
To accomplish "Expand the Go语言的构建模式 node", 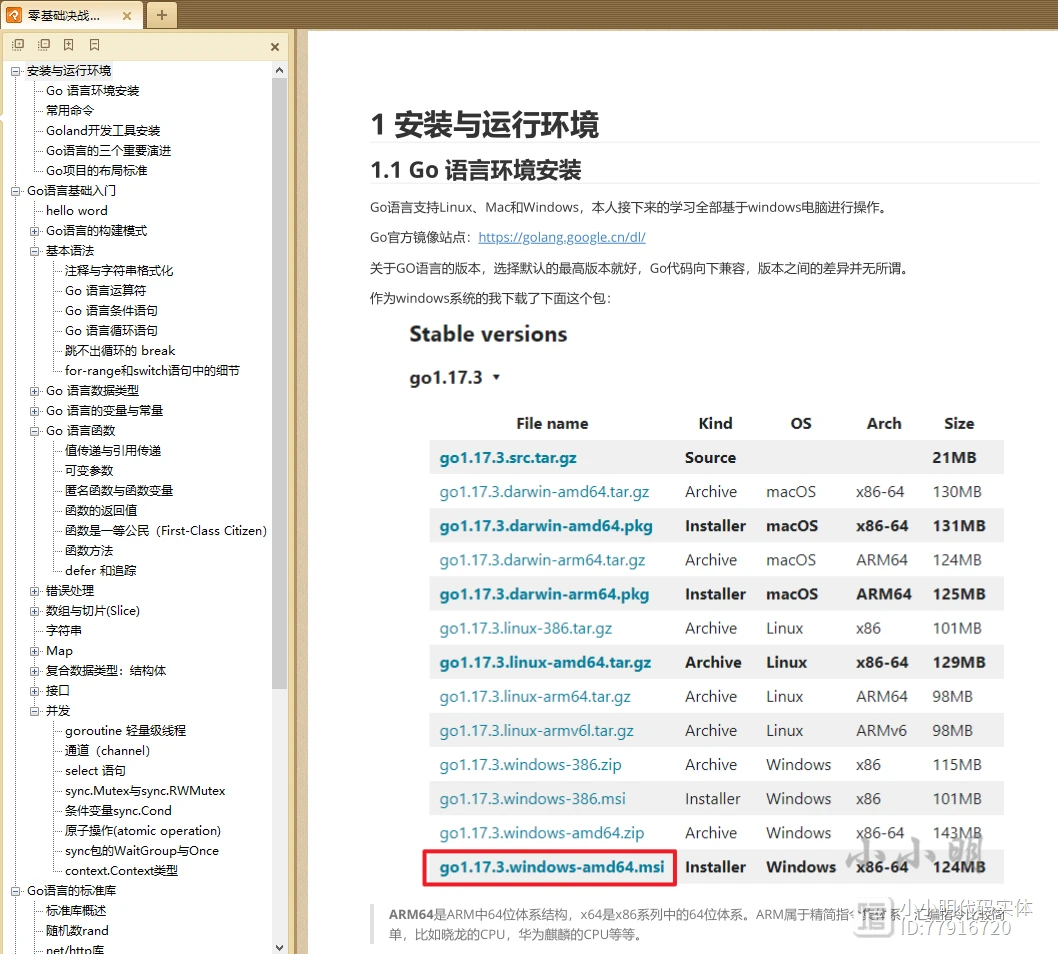I will coord(35,231).
